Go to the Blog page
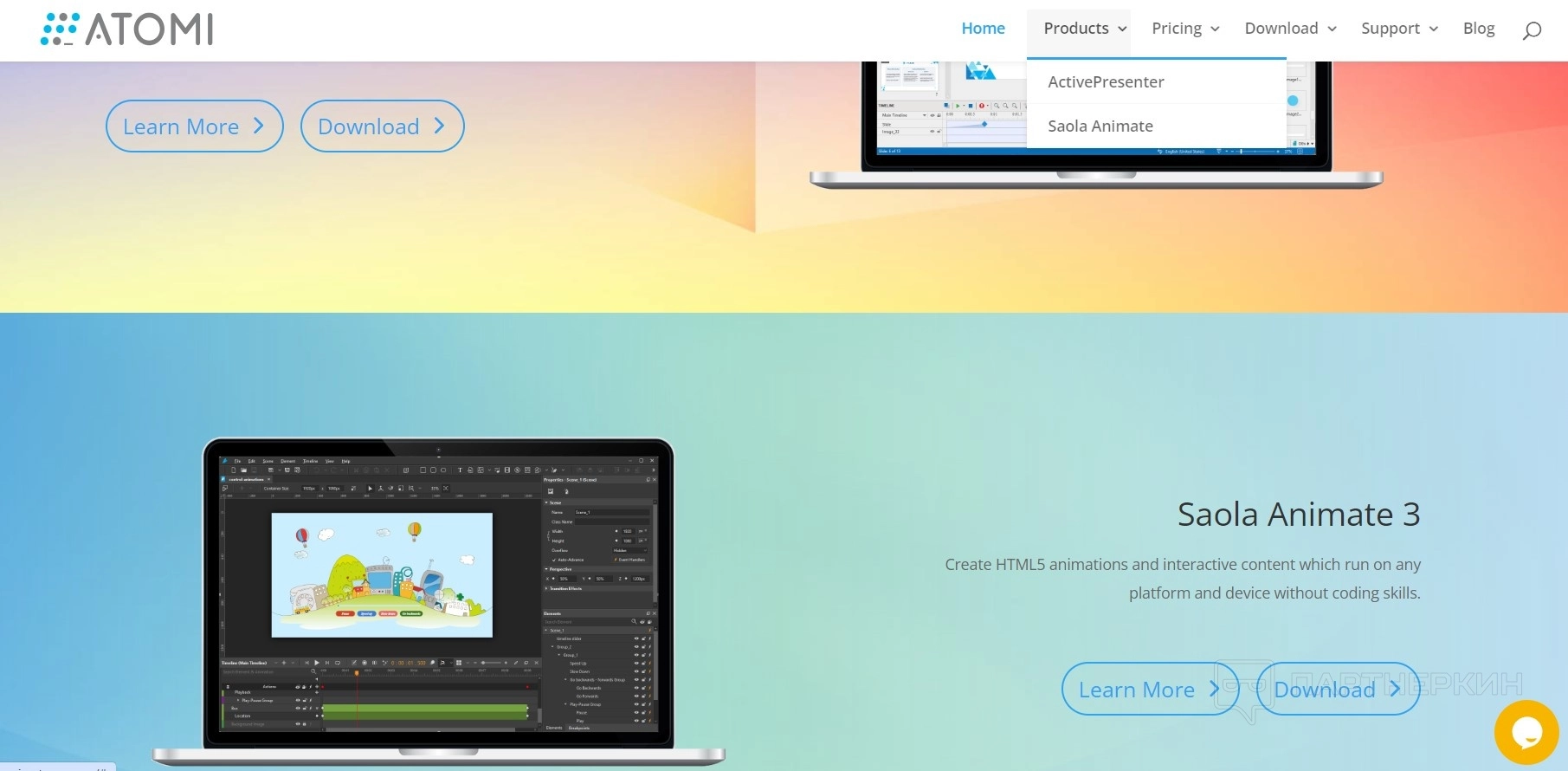Image resolution: width=1568 pixels, height=771 pixels. click(1479, 29)
